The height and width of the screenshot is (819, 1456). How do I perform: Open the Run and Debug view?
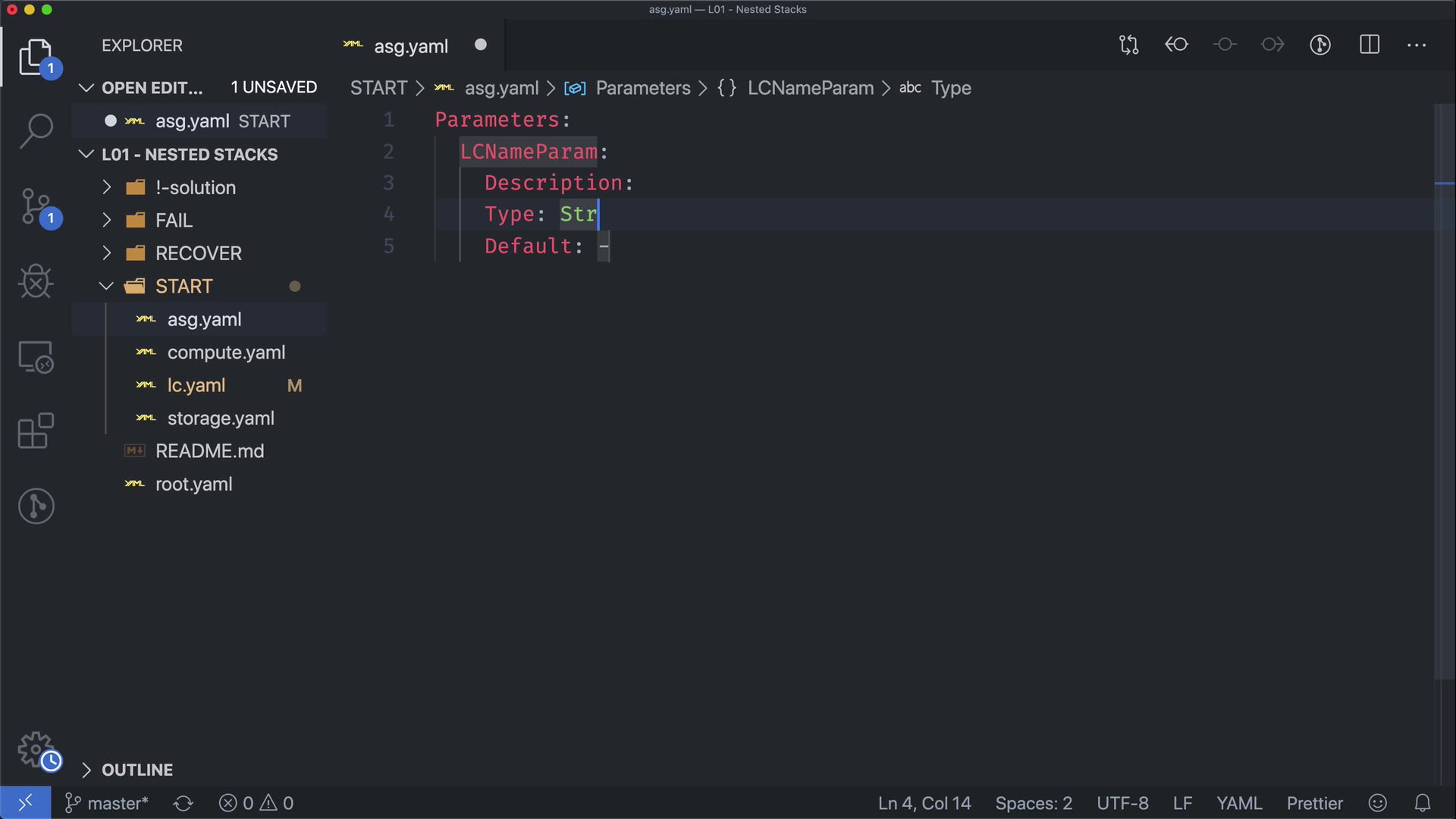(x=36, y=281)
